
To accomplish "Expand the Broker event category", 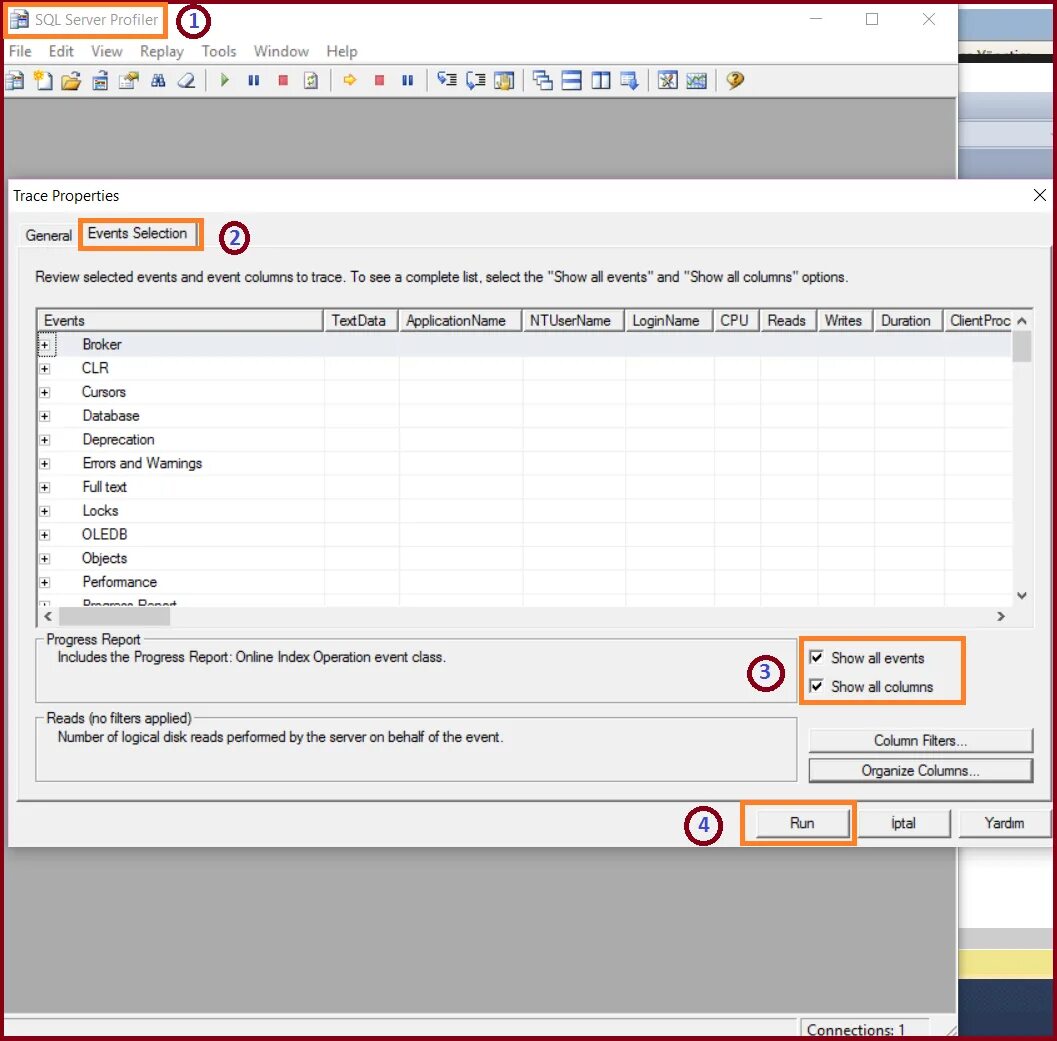I will (x=45, y=344).
